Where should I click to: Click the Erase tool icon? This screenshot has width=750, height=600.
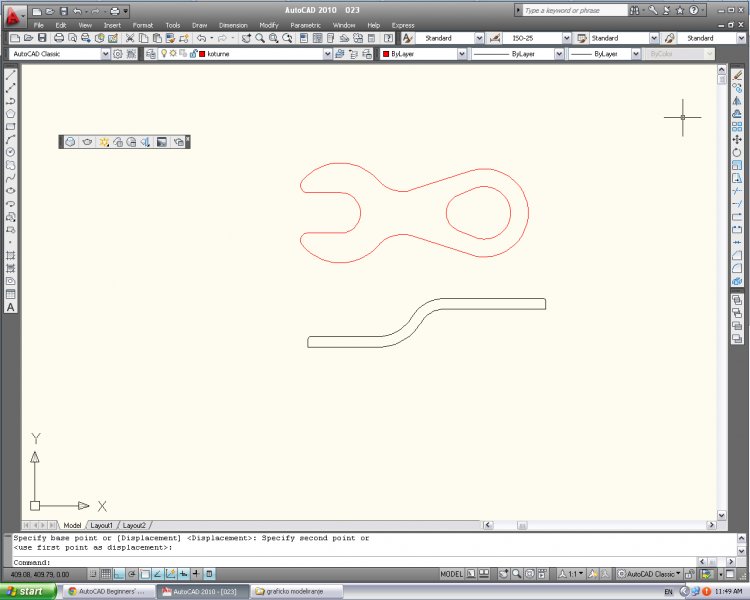737,75
